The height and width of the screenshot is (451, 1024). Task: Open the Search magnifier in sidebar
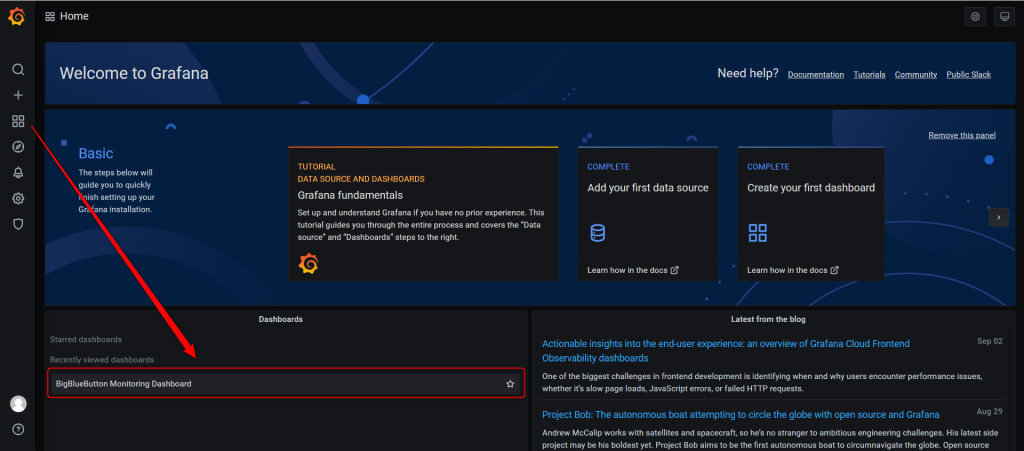18,69
